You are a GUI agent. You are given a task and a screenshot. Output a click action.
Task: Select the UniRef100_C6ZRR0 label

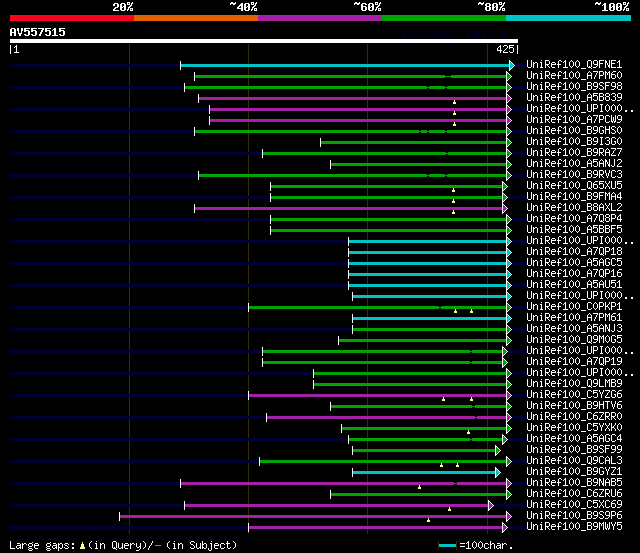click(574, 417)
